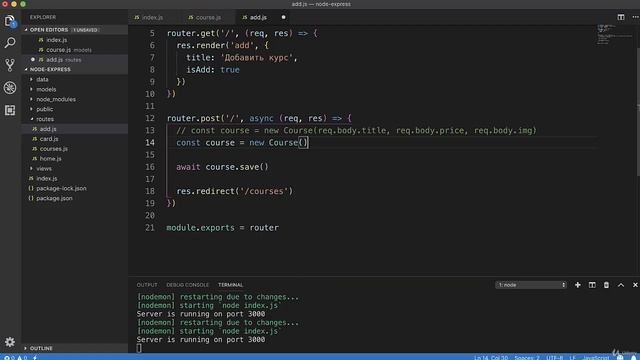Open root index.js file in explorer
640x360 pixels.
click(x=47, y=178)
